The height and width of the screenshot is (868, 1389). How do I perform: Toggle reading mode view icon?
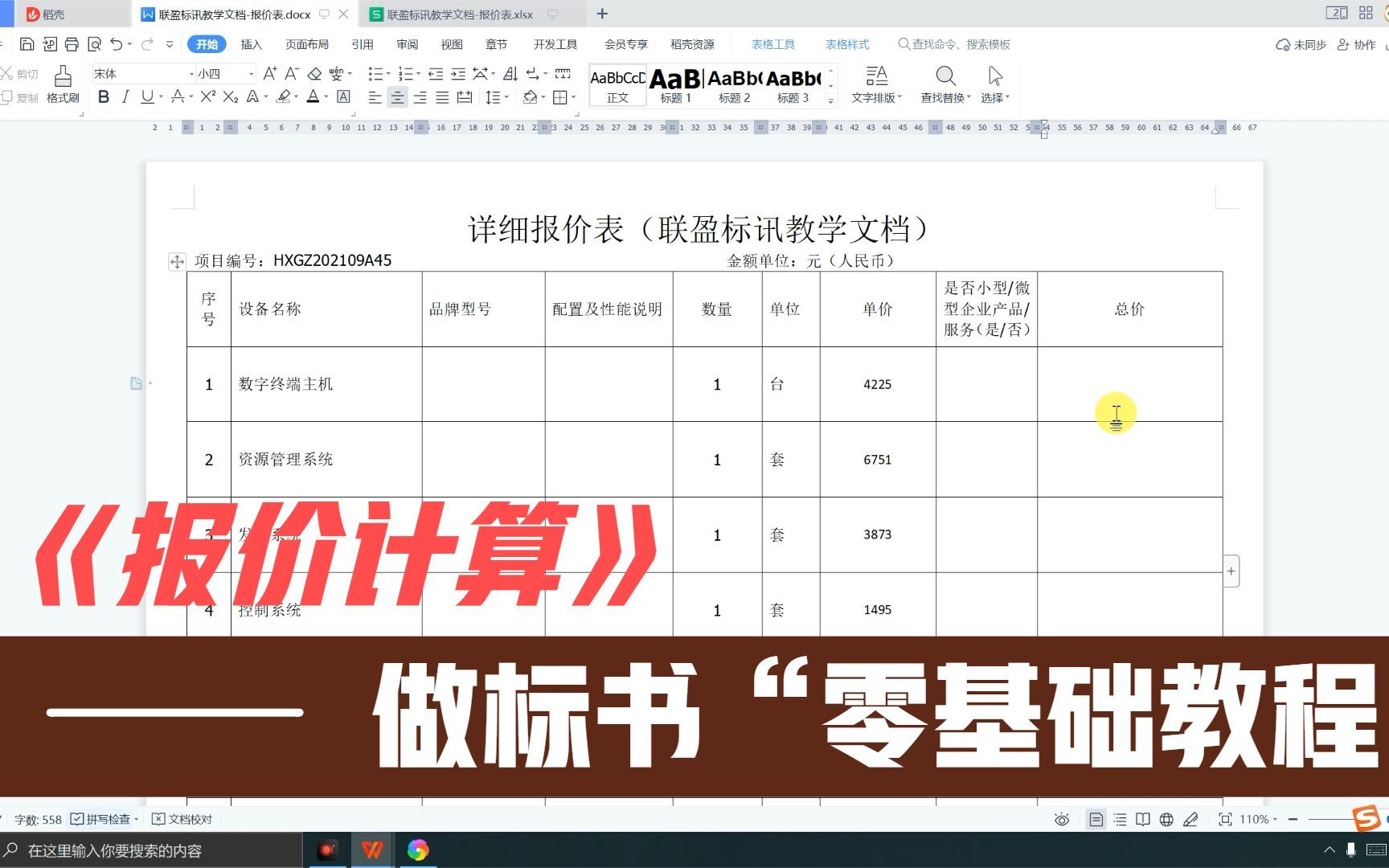[1143, 820]
